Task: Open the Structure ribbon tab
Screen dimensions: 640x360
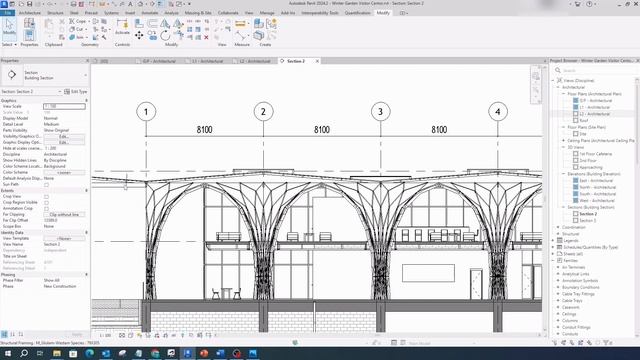Action: point(55,13)
